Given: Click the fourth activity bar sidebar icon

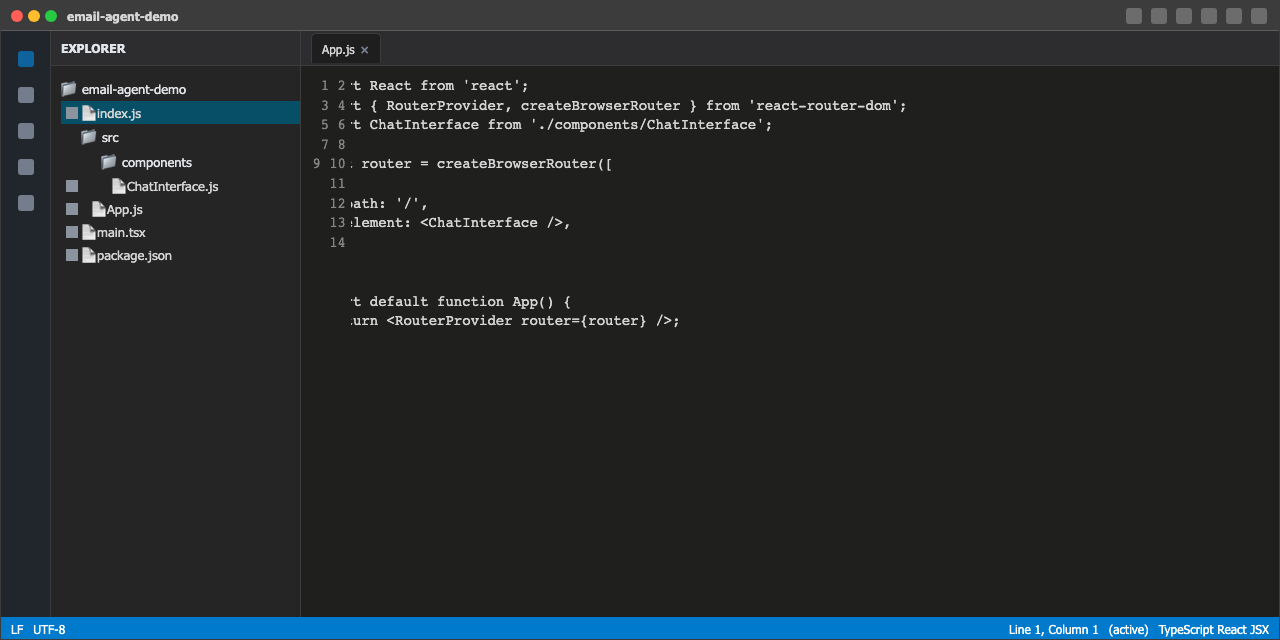Looking at the screenshot, I should click(x=25, y=167).
